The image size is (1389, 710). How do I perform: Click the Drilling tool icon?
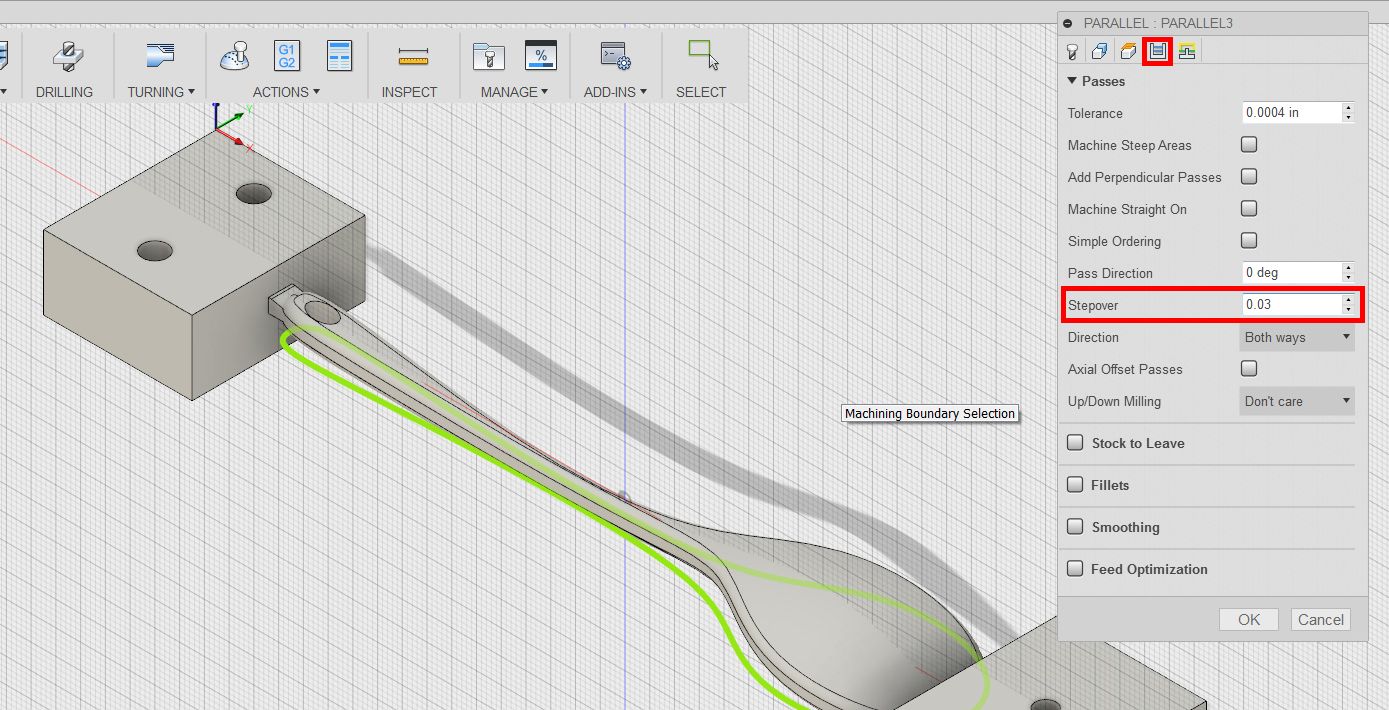coord(64,56)
